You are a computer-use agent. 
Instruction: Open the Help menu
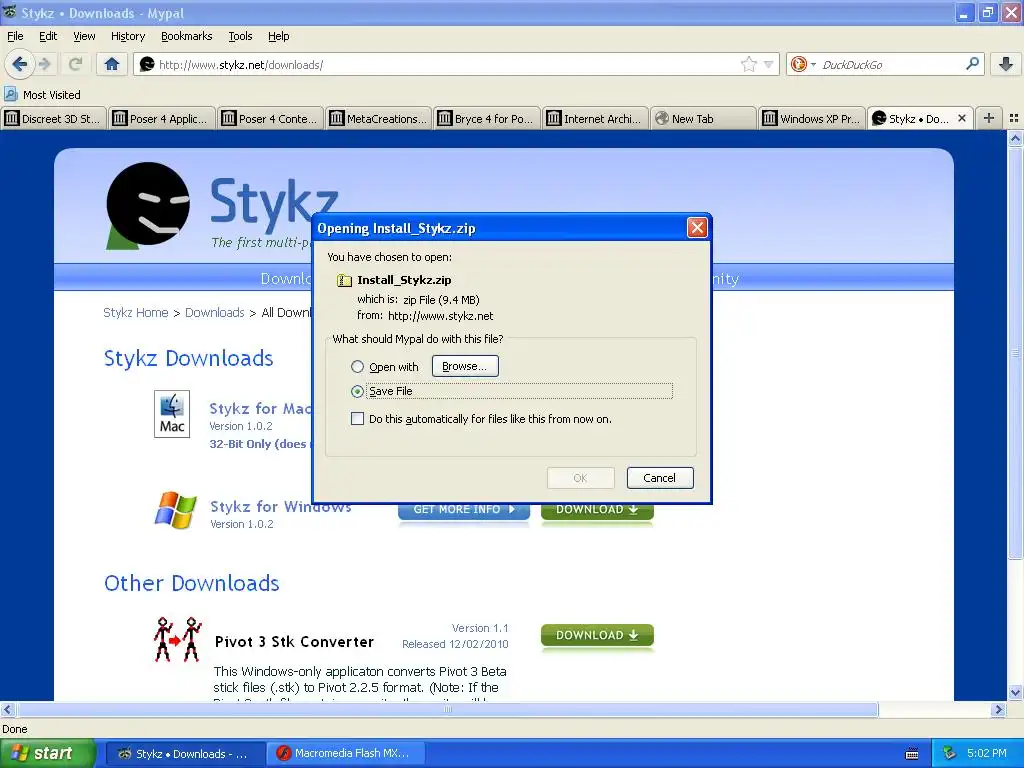pyautogui.click(x=278, y=36)
